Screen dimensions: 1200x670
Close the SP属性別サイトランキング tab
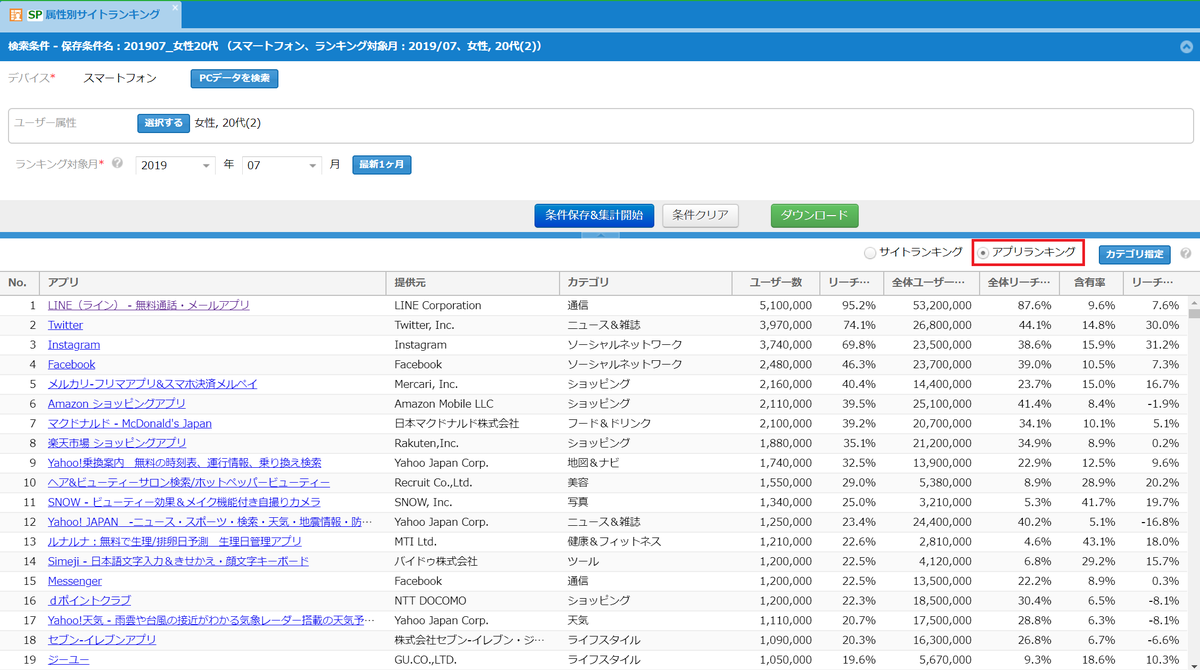point(175,8)
